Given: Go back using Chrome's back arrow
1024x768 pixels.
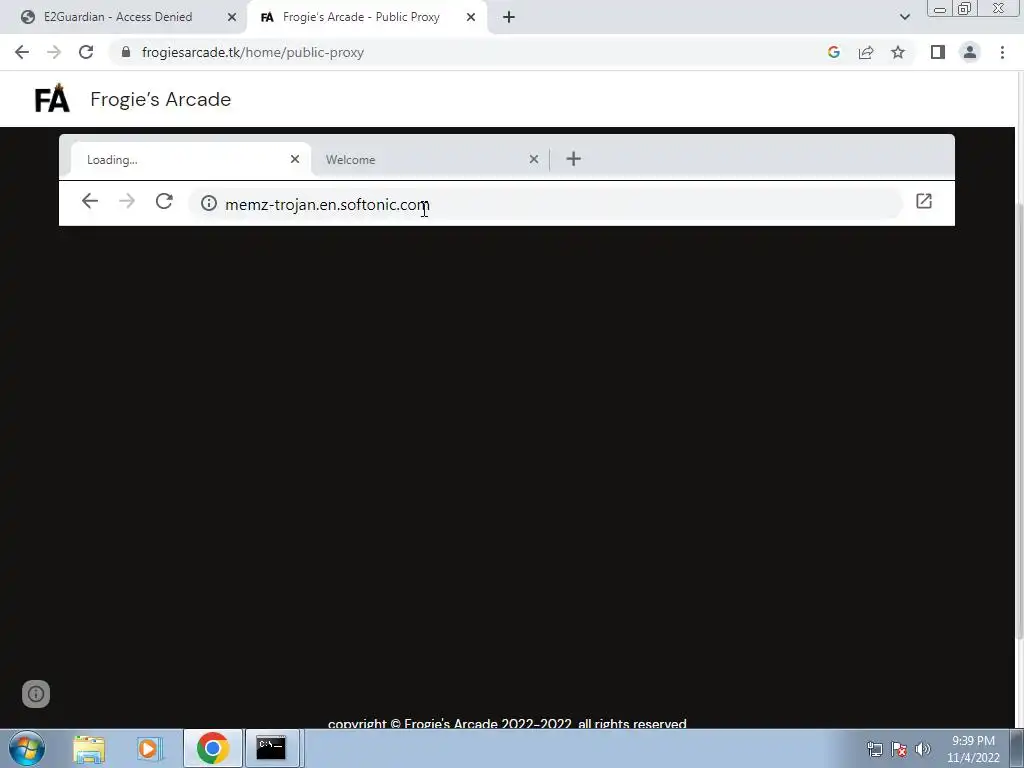Looking at the screenshot, I should click(x=22, y=52).
